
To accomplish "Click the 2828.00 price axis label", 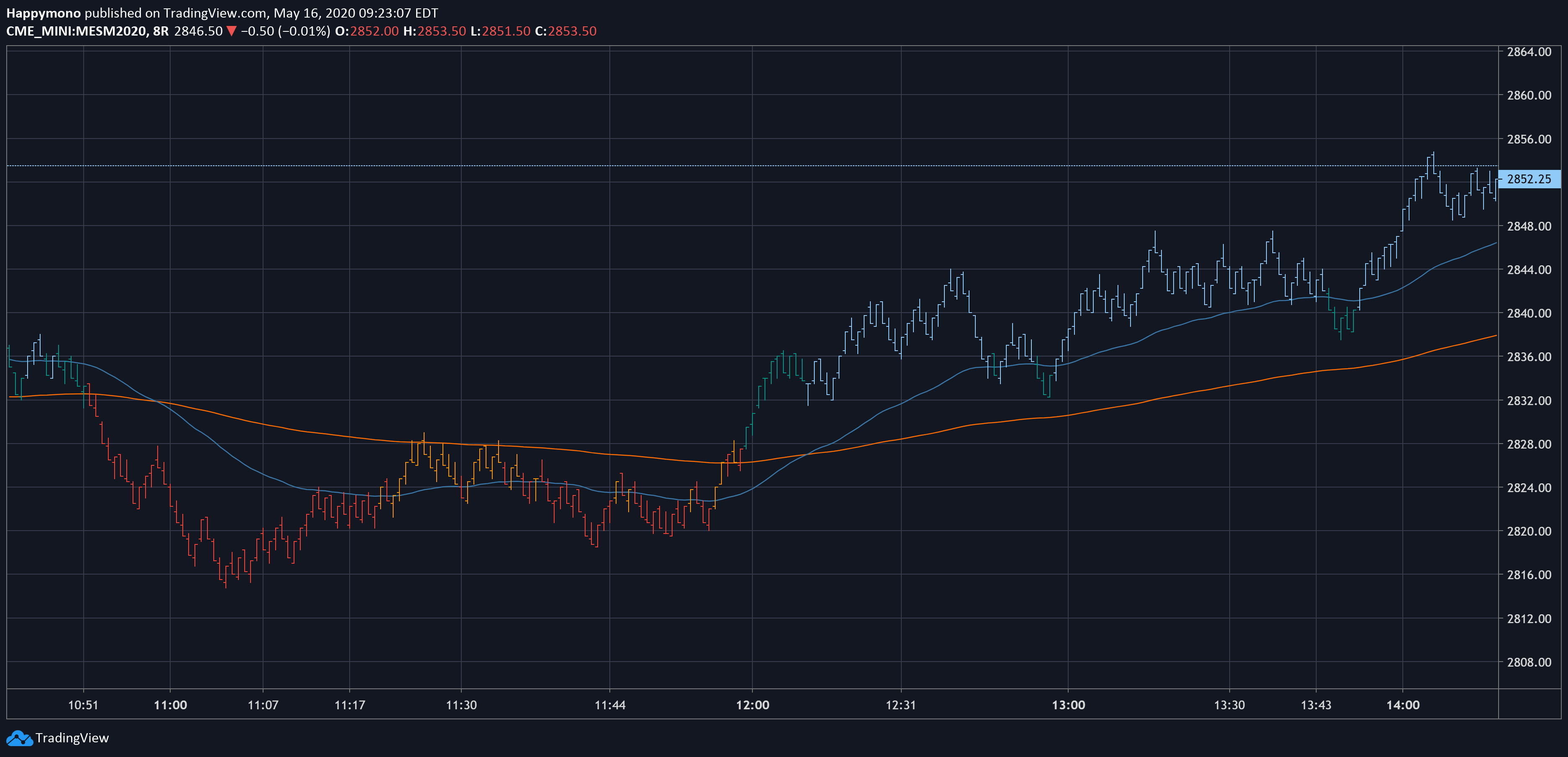I will coord(1529,444).
